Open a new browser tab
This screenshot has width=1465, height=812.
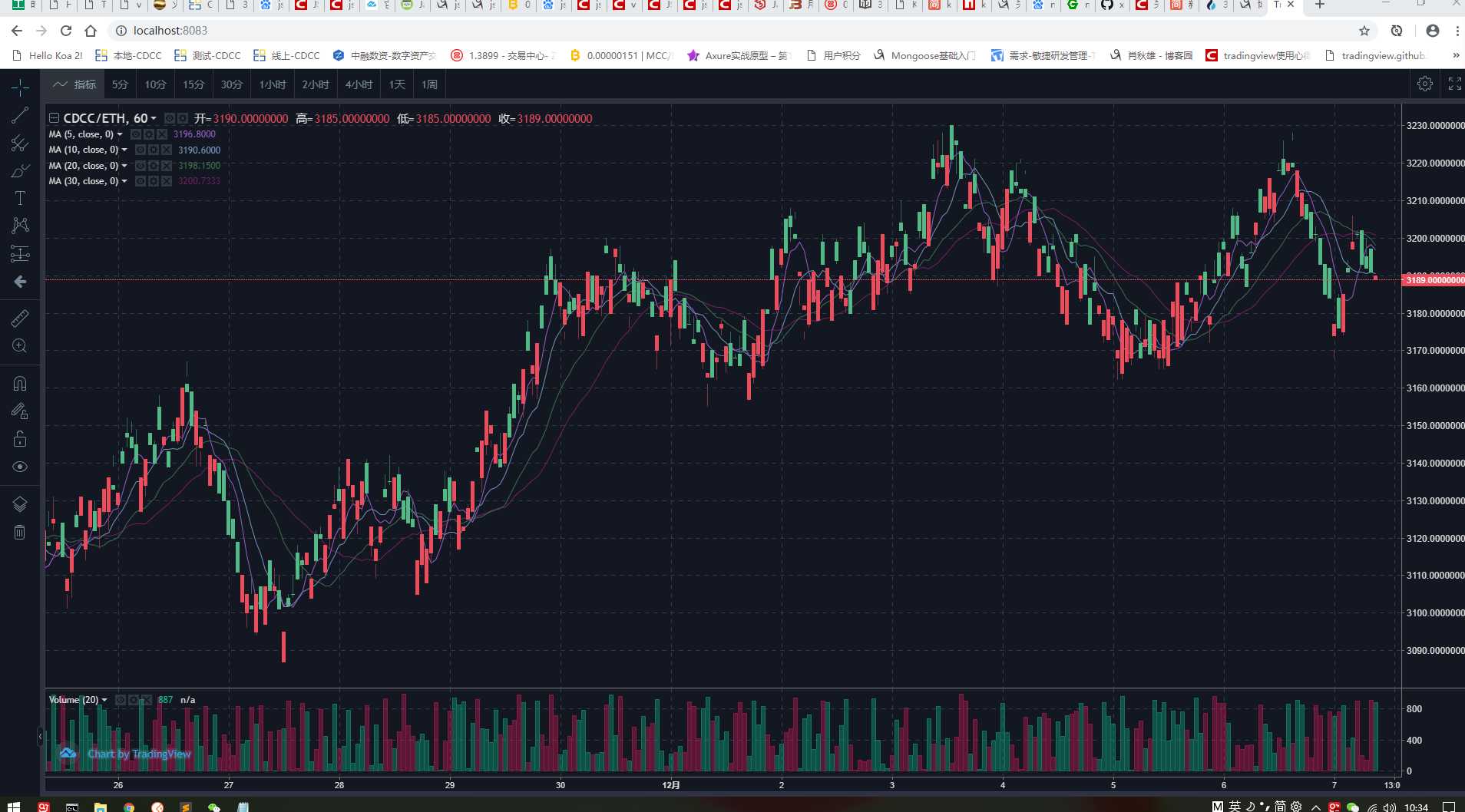click(1320, 5)
